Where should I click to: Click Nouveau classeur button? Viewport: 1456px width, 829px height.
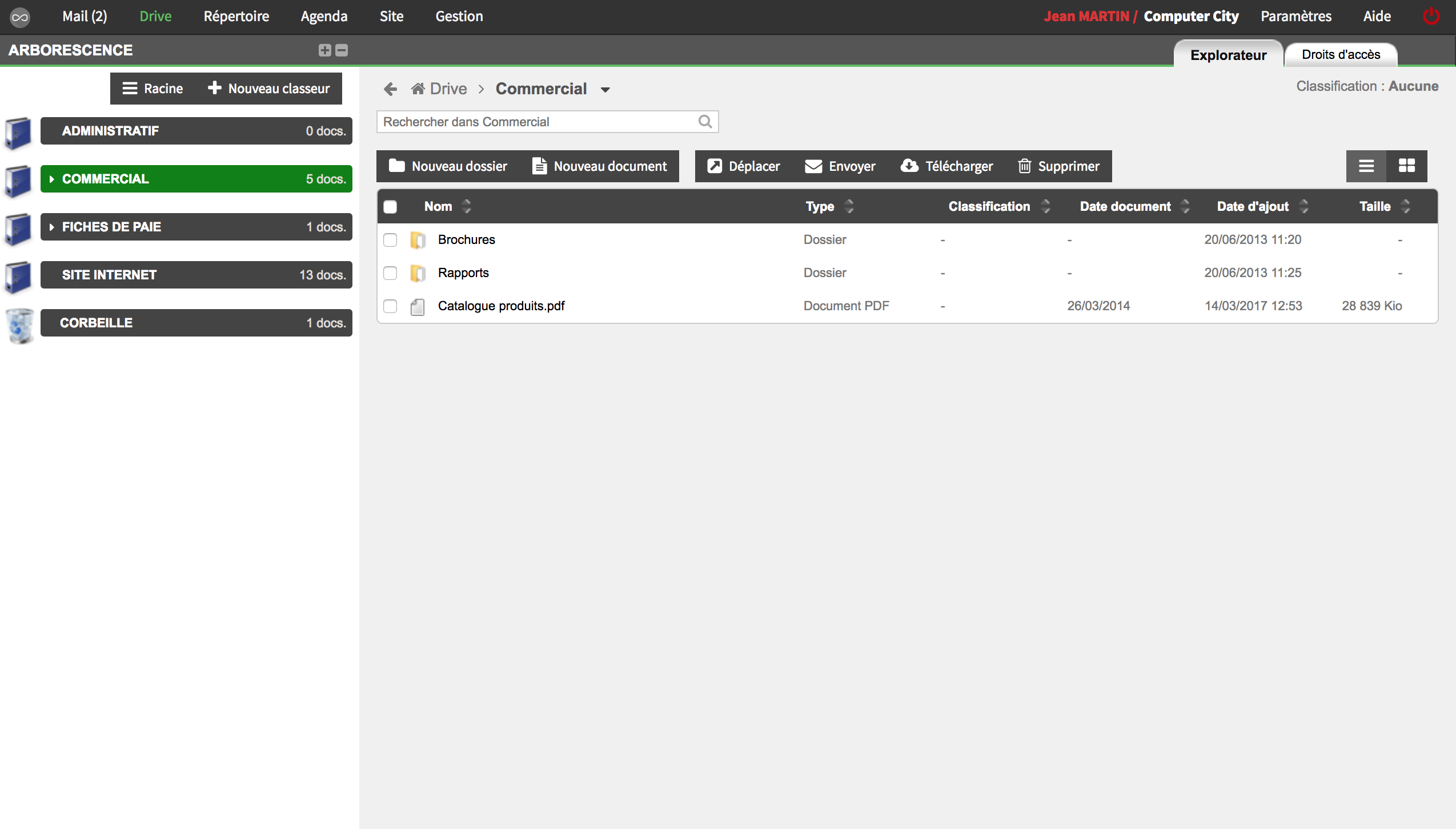pyautogui.click(x=268, y=88)
